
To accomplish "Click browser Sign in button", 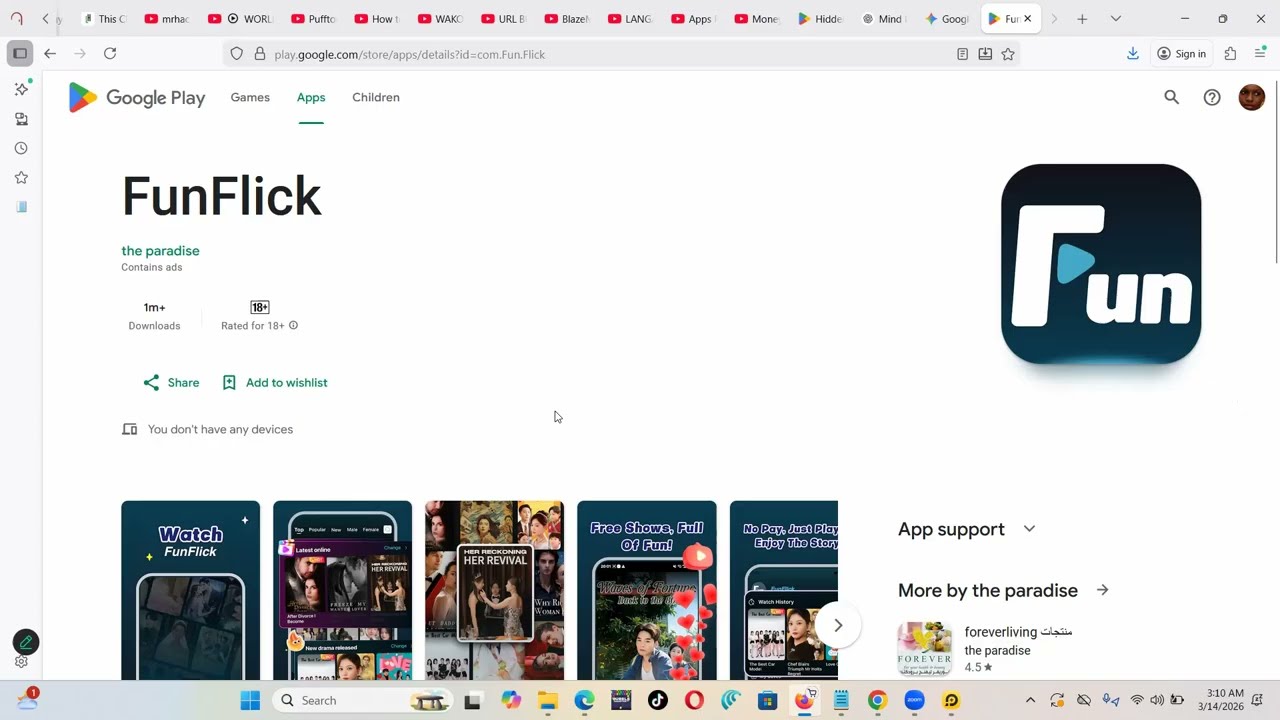I will (1181, 54).
